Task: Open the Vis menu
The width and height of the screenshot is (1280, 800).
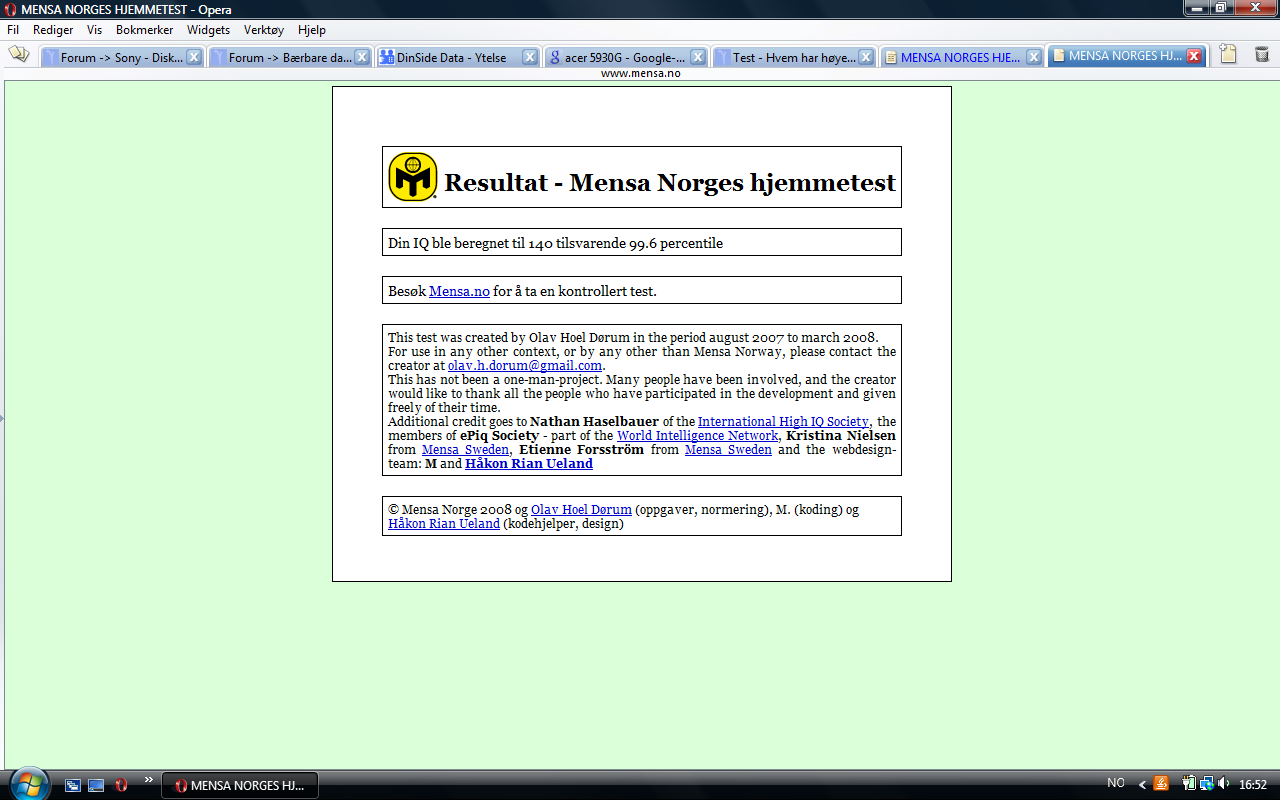Action: (x=94, y=30)
